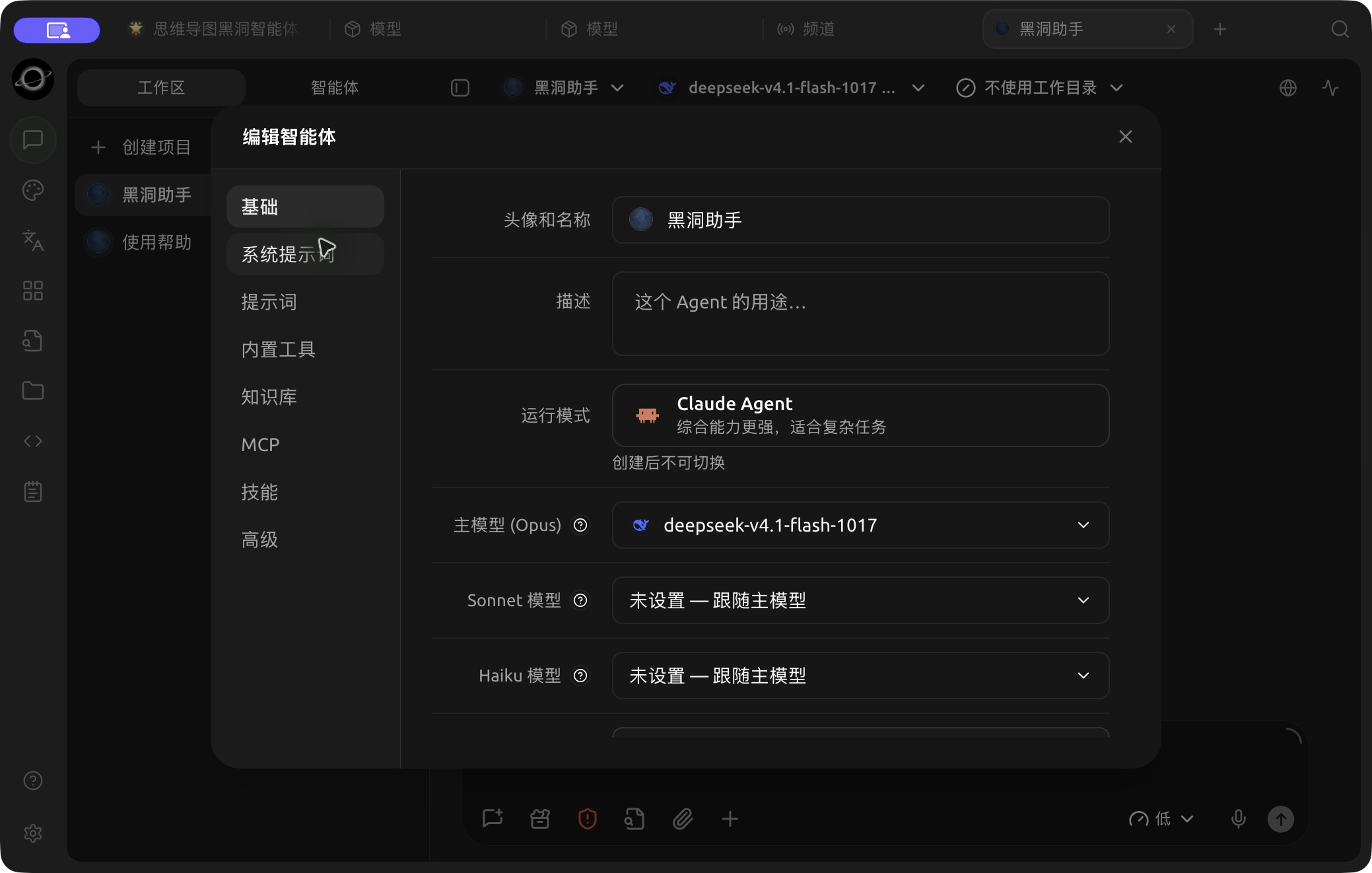The height and width of the screenshot is (873, 1372).
Task: Open the palette icon in left sidebar
Action: (x=33, y=190)
